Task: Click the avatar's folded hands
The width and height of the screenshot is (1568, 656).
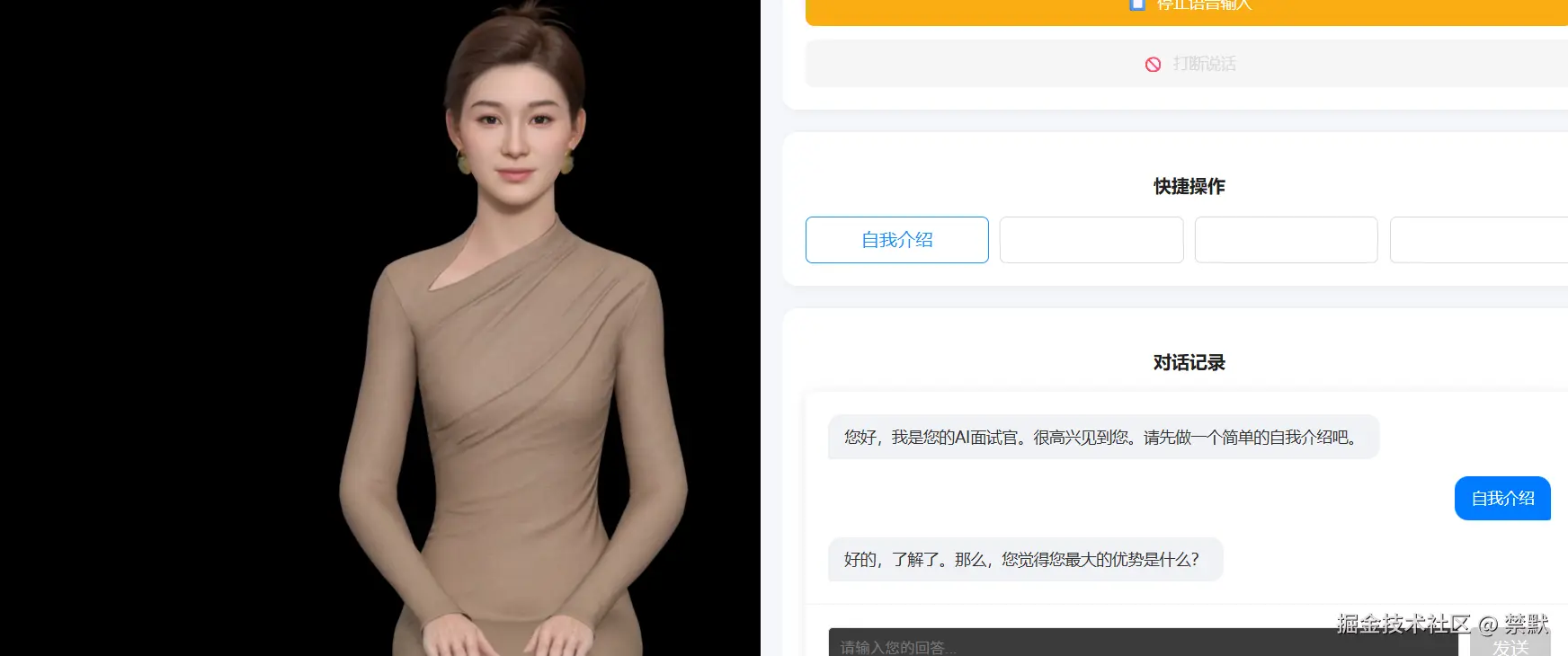Action: point(508,634)
